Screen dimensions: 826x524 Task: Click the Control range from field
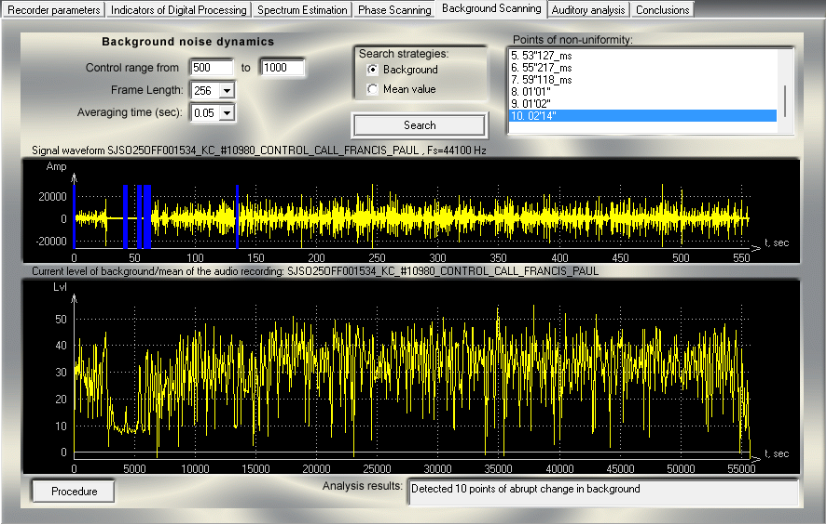point(211,68)
